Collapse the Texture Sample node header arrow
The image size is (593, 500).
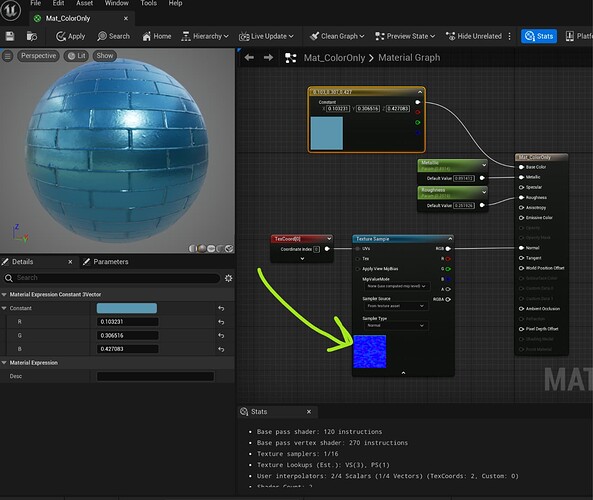point(450,239)
